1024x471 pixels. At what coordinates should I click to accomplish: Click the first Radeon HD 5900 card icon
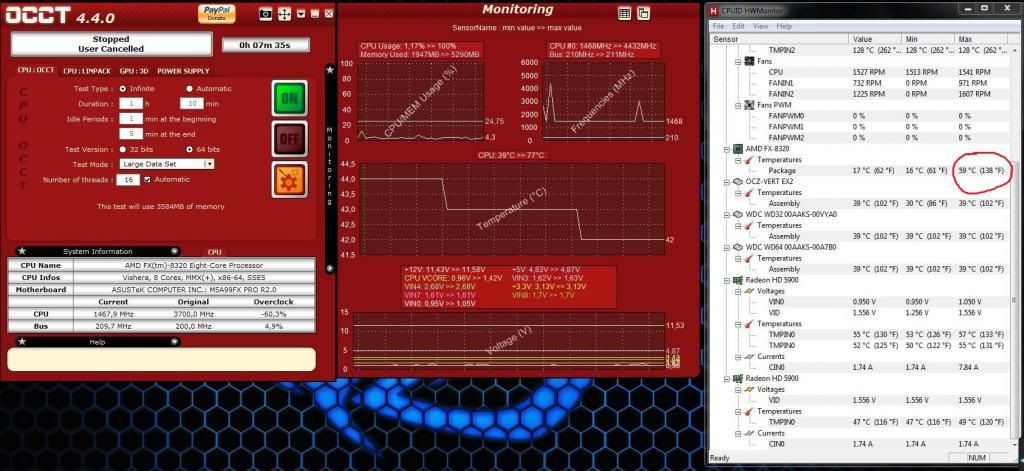pyautogui.click(x=739, y=280)
